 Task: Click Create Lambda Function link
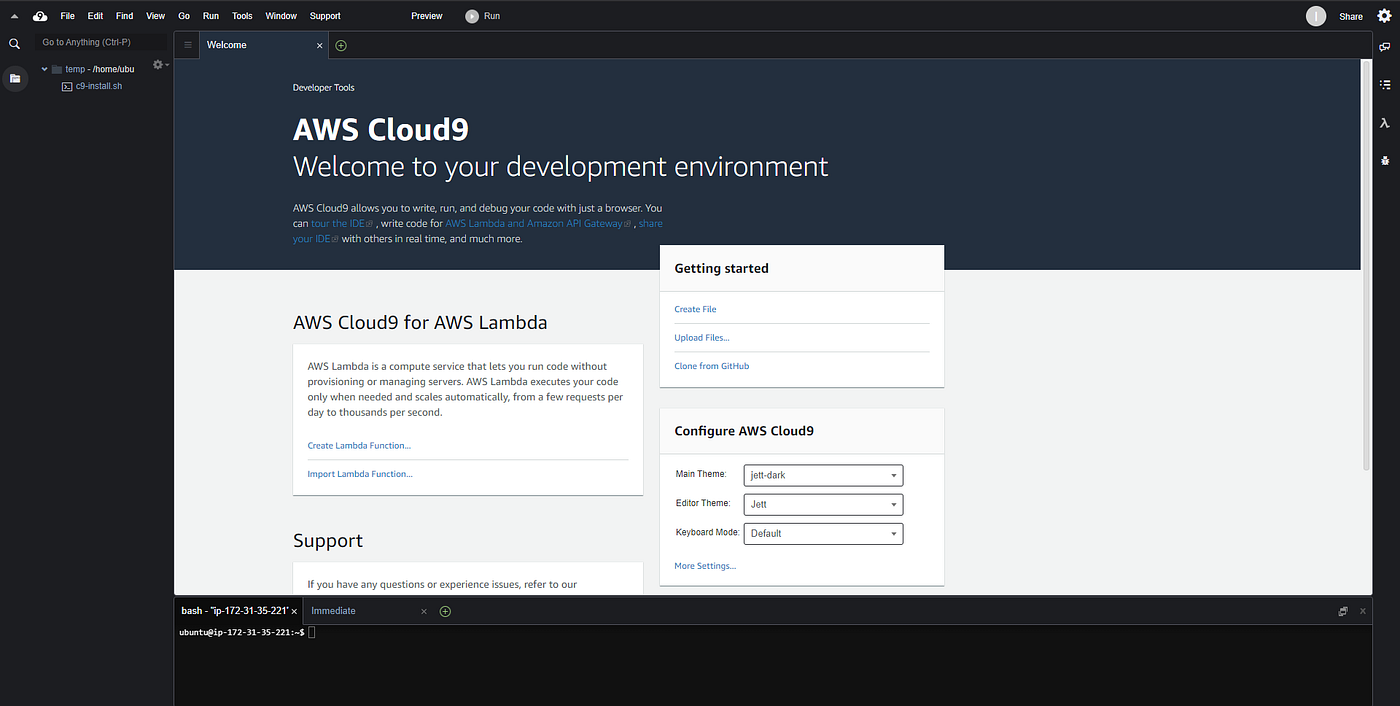point(359,446)
